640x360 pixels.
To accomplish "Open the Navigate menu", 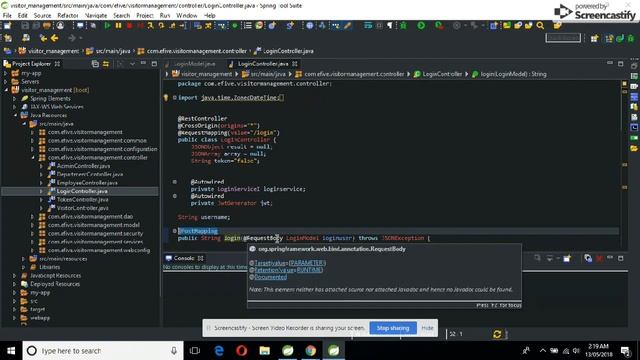I will tap(96, 16).
